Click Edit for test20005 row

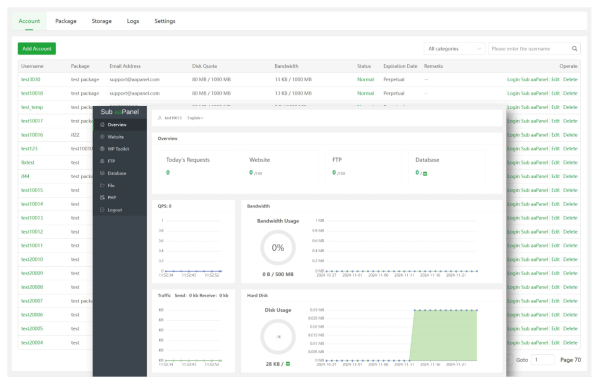[x=555, y=329]
